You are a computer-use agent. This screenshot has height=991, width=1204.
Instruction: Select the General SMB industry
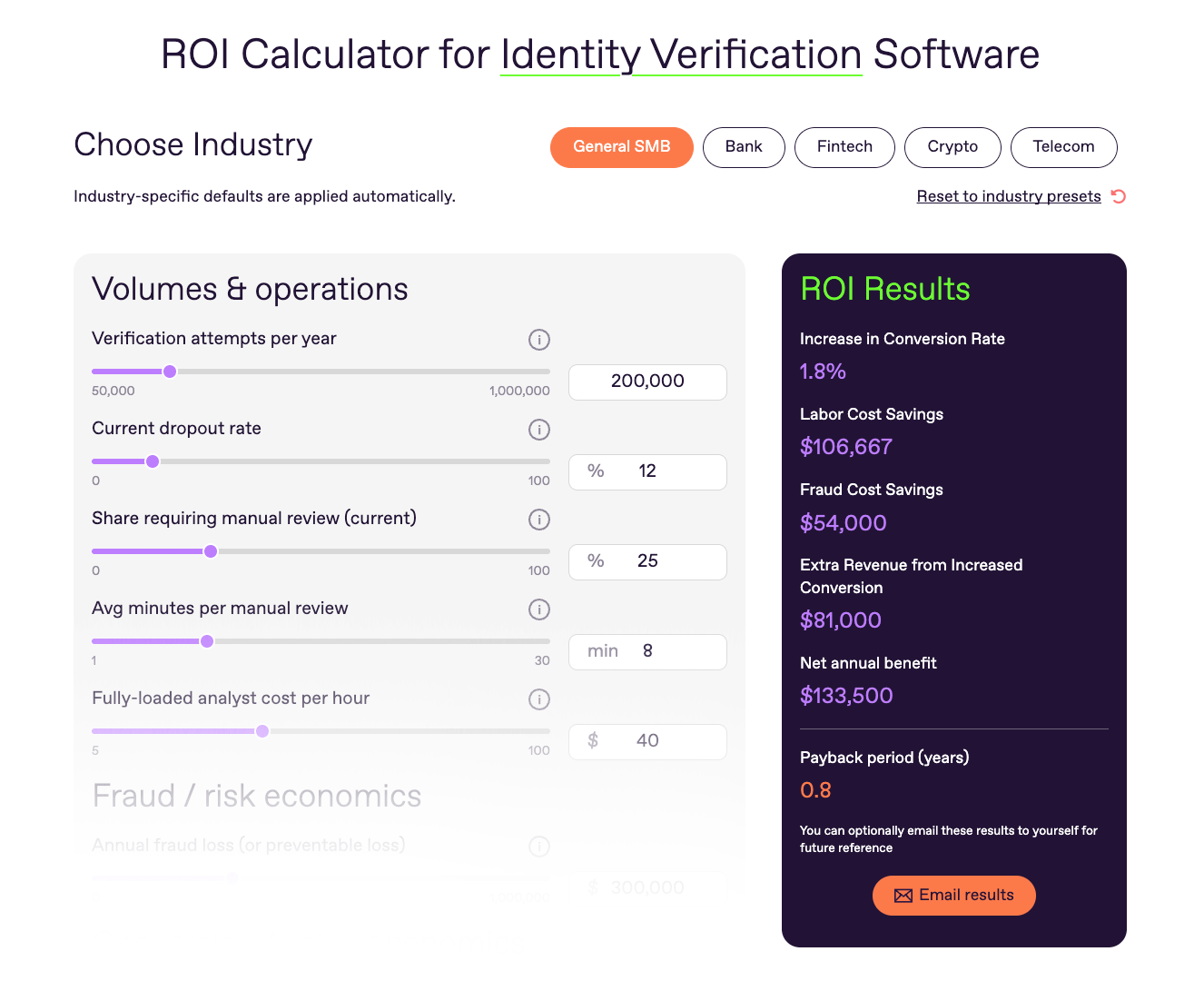(x=622, y=147)
